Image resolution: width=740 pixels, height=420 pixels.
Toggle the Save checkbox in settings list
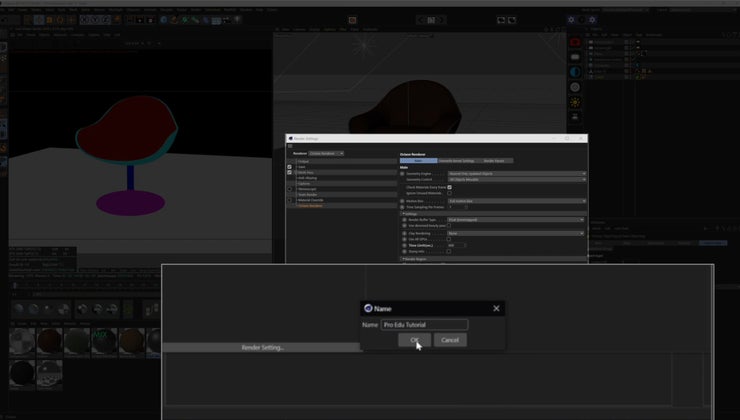290,167
